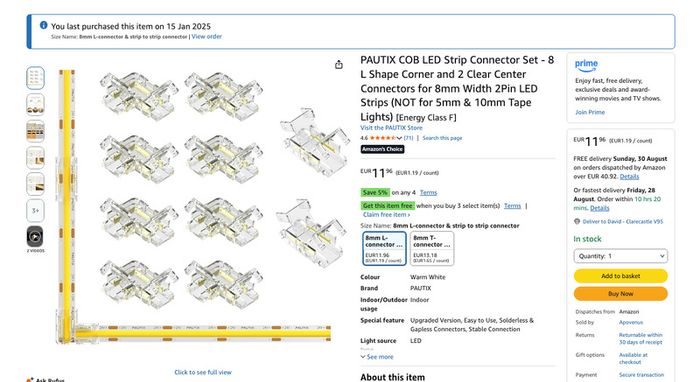
Task: Click the info icon in purchase banner
Action: pos(43,25)
